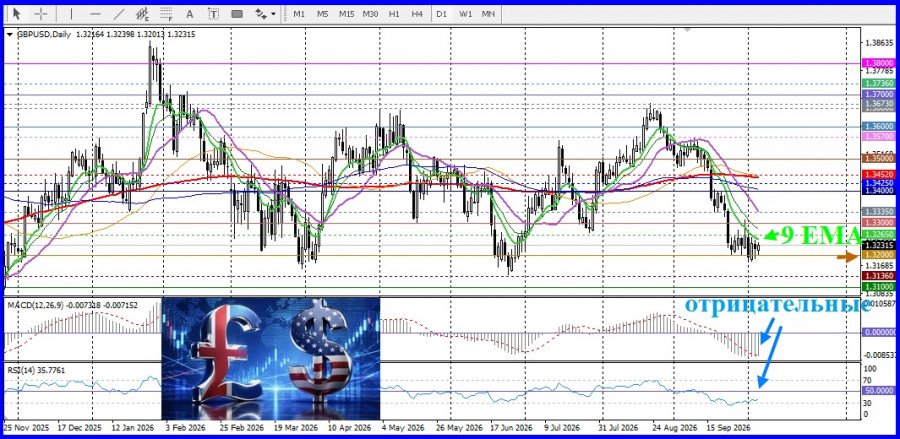The width and height of the screenshot is (900, 439).
Task: Click the brown 1.35000 price level label
Action: [x=879, y=158]
